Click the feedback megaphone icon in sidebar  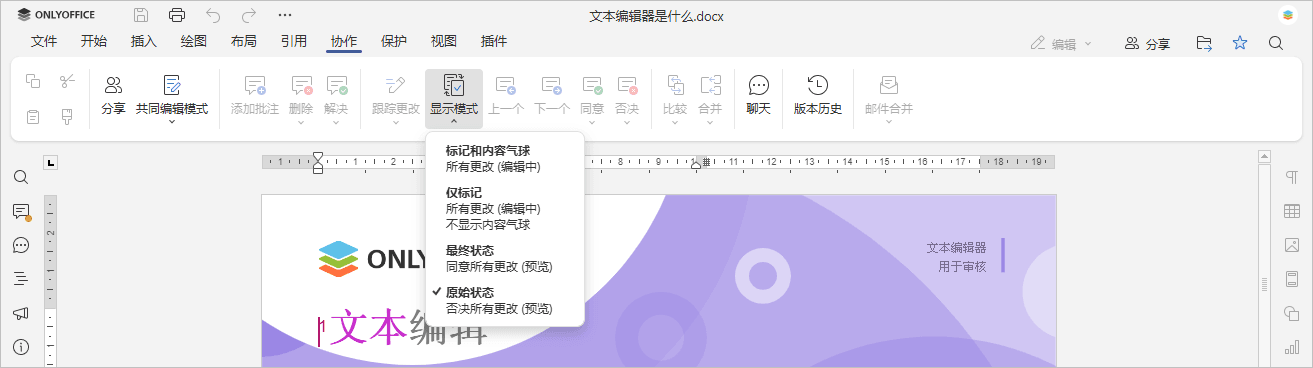pos(21,313)
